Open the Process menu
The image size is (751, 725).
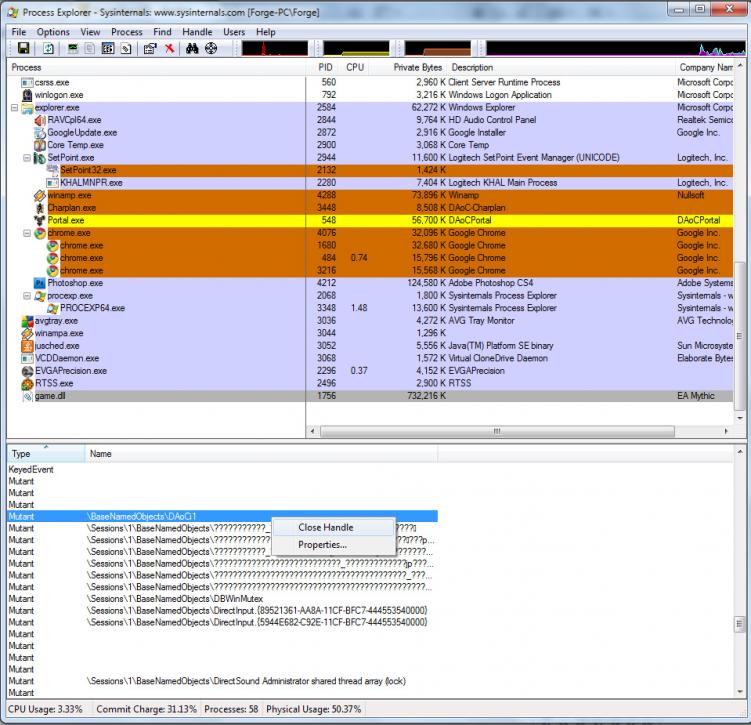click(126, 32)
